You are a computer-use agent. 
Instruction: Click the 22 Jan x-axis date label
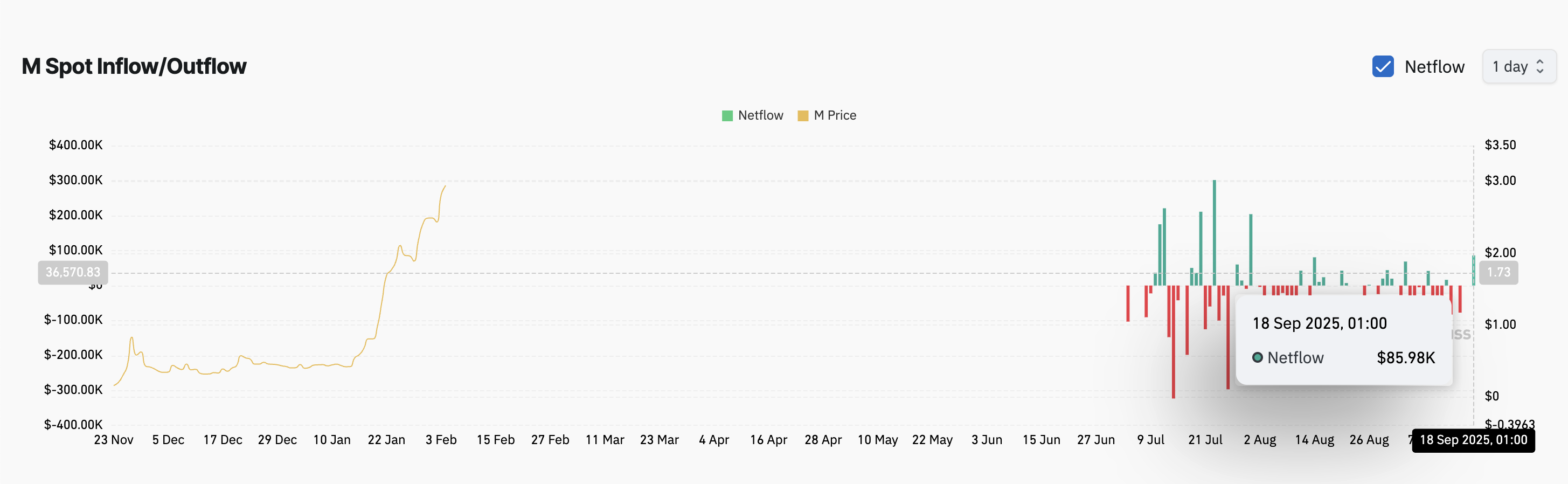pos(386,440)
